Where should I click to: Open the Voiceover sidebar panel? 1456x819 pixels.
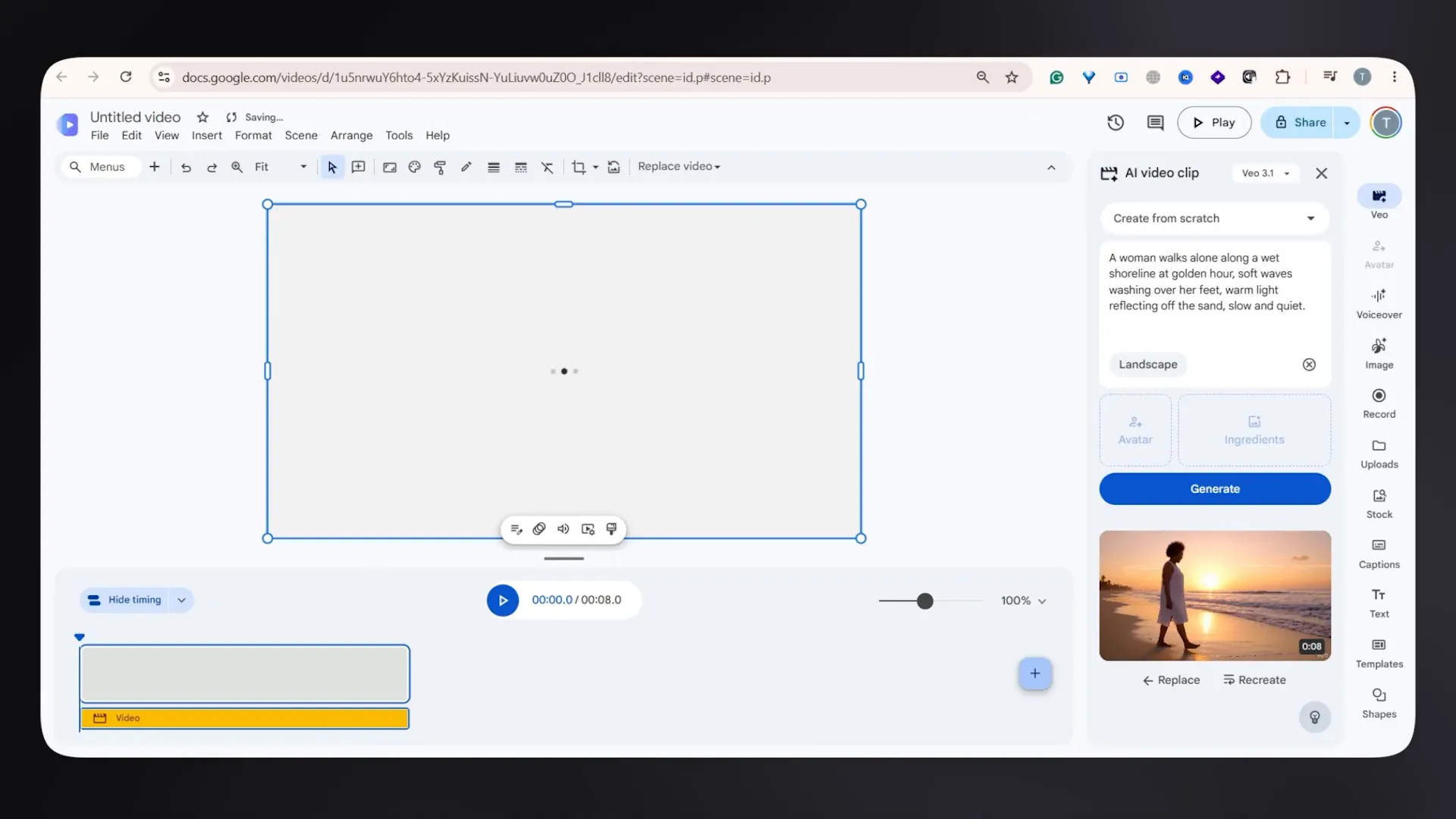coord(1379,303)
